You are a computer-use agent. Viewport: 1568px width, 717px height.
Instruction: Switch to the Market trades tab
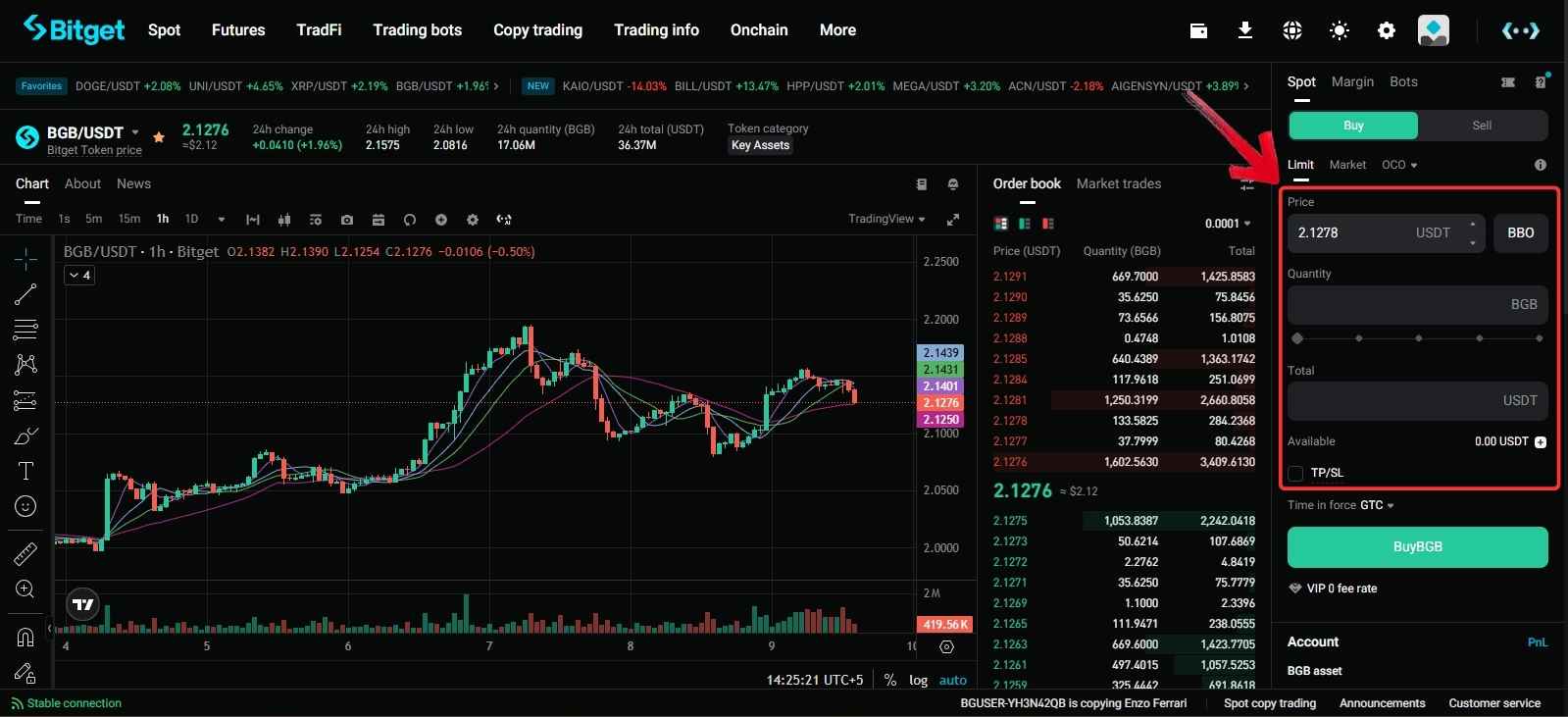[x=1119, y=183]
